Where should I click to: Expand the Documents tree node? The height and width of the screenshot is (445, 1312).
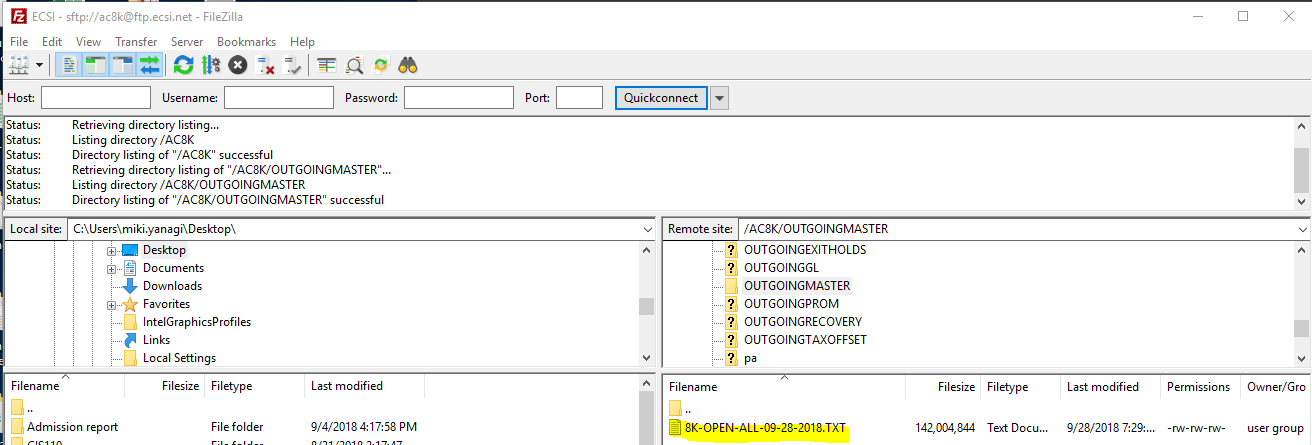tap(112, 268)
